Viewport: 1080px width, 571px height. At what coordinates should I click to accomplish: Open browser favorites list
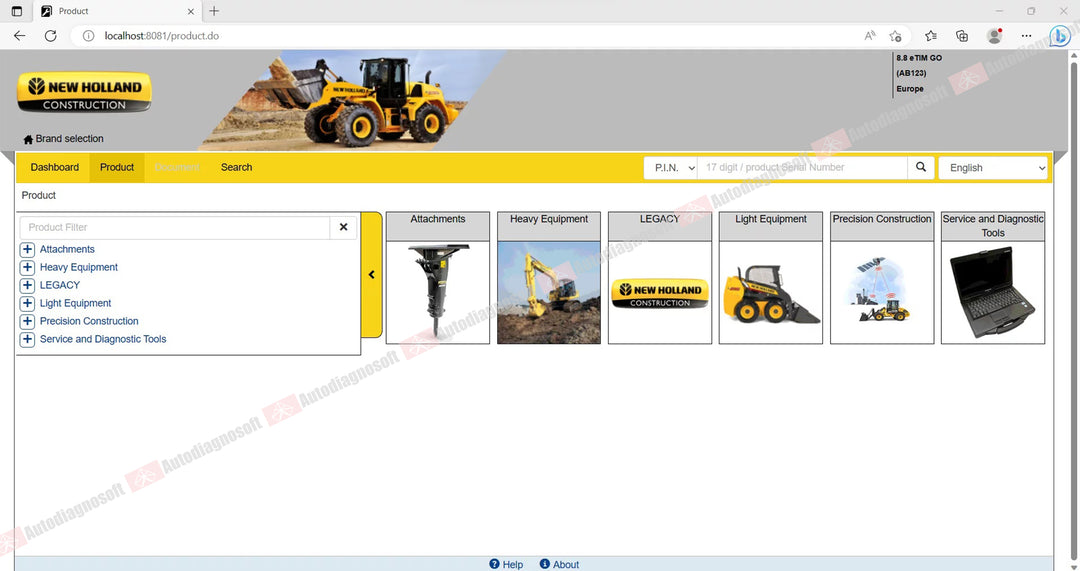tap(931, 36)
